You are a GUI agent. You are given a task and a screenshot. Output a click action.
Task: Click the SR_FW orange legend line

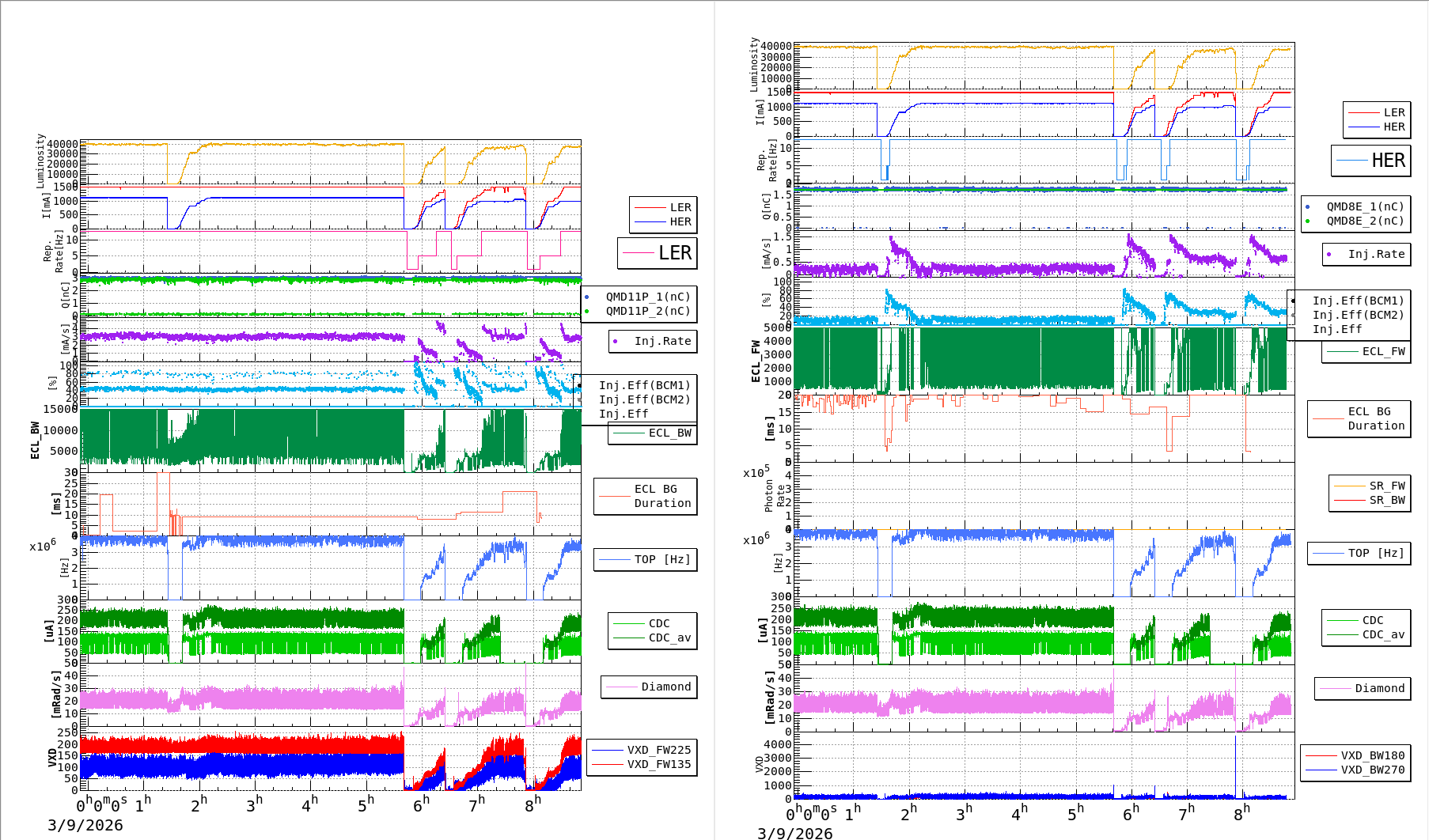click(x=1350, y=486)
